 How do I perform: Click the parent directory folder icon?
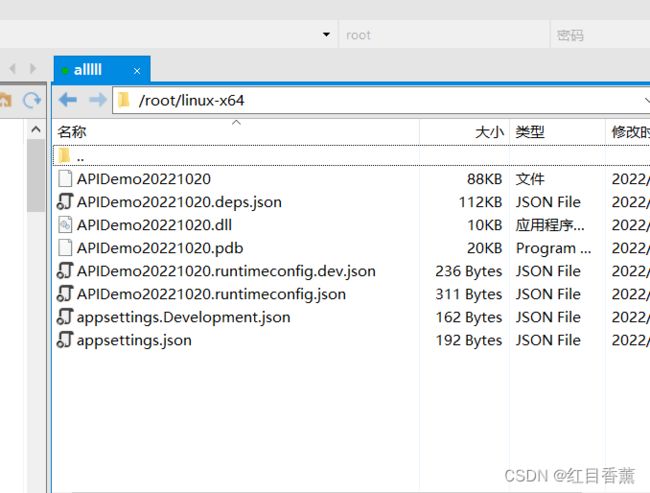64,155
